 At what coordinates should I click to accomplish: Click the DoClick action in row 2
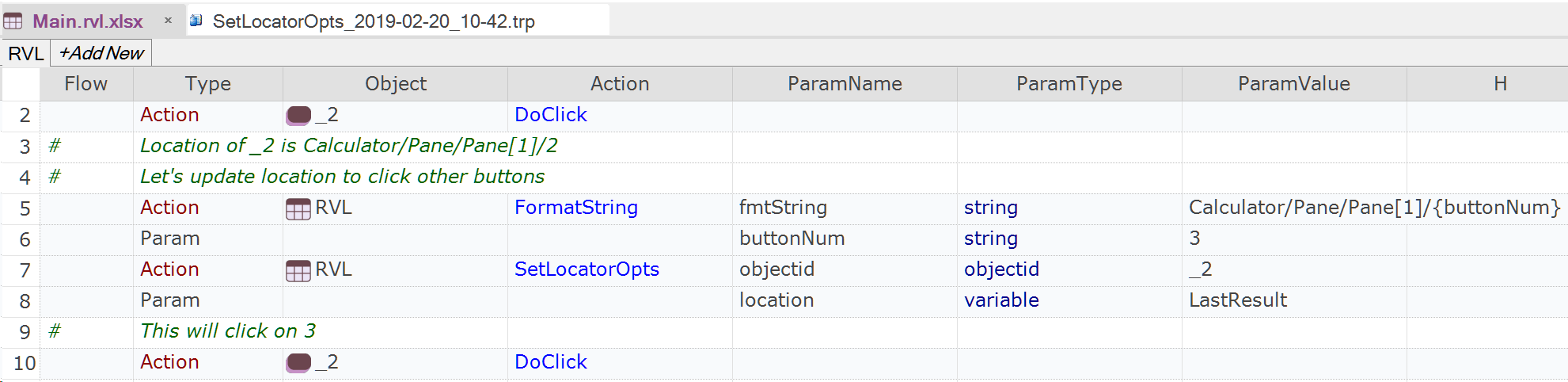click(550, 115)
